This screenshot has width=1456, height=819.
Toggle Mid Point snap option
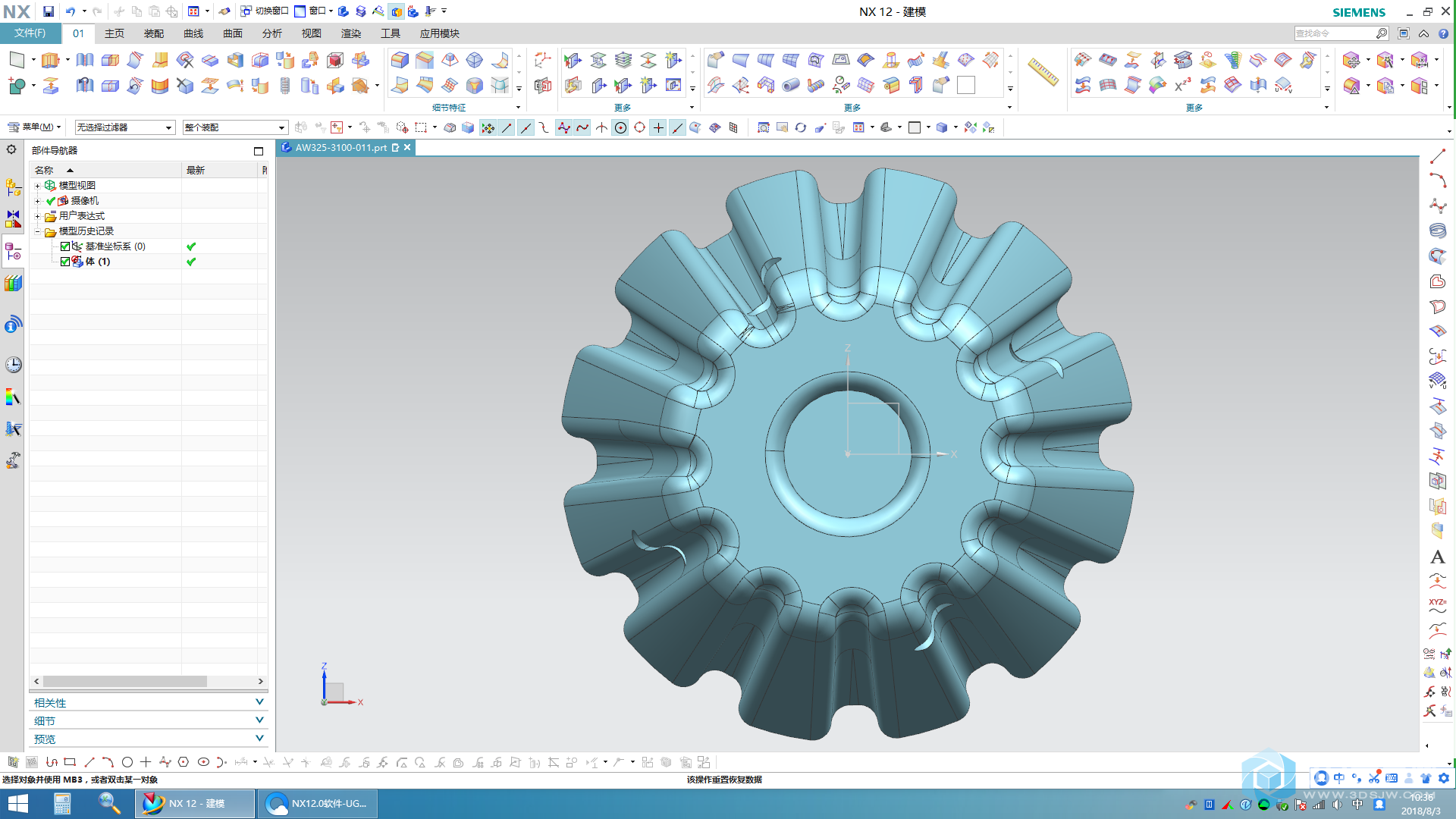point(526,127)
